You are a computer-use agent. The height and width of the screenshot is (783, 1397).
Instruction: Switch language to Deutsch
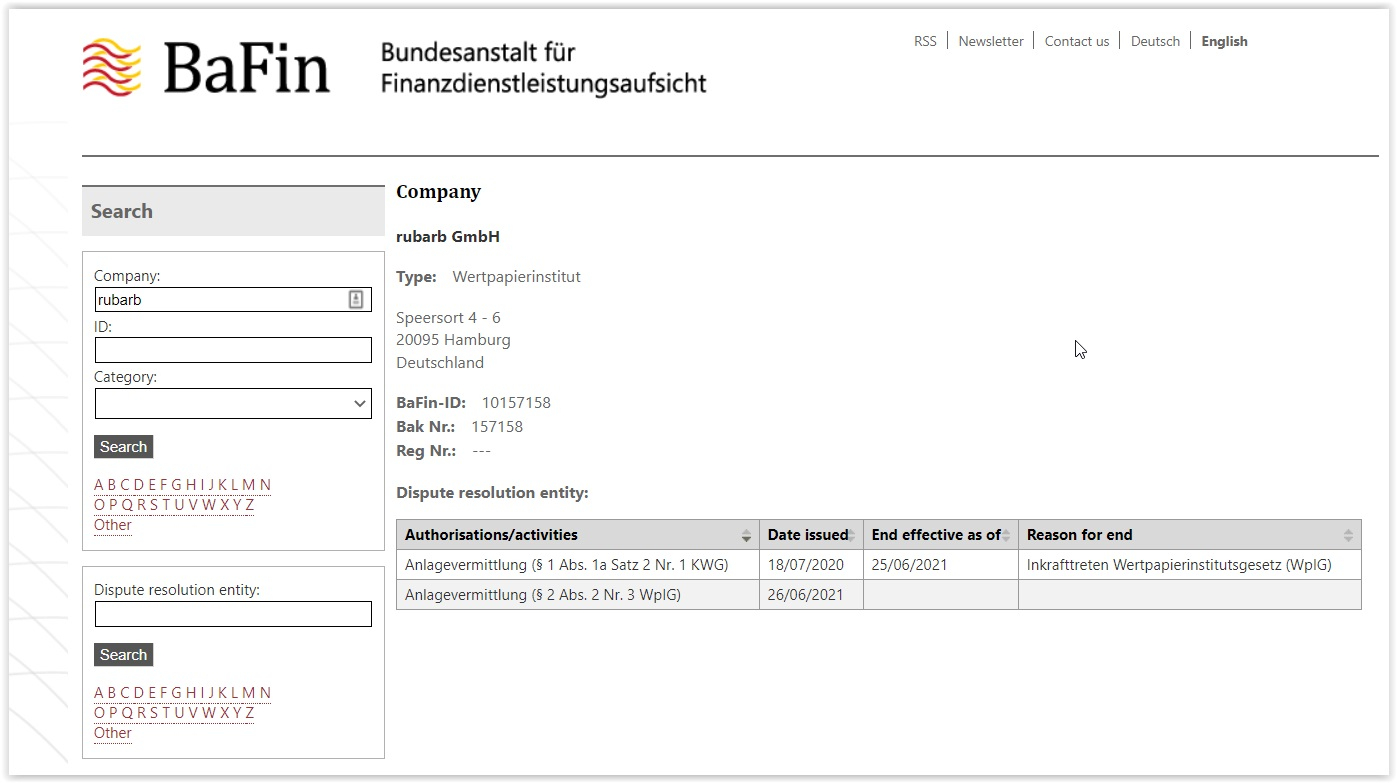1155,41
